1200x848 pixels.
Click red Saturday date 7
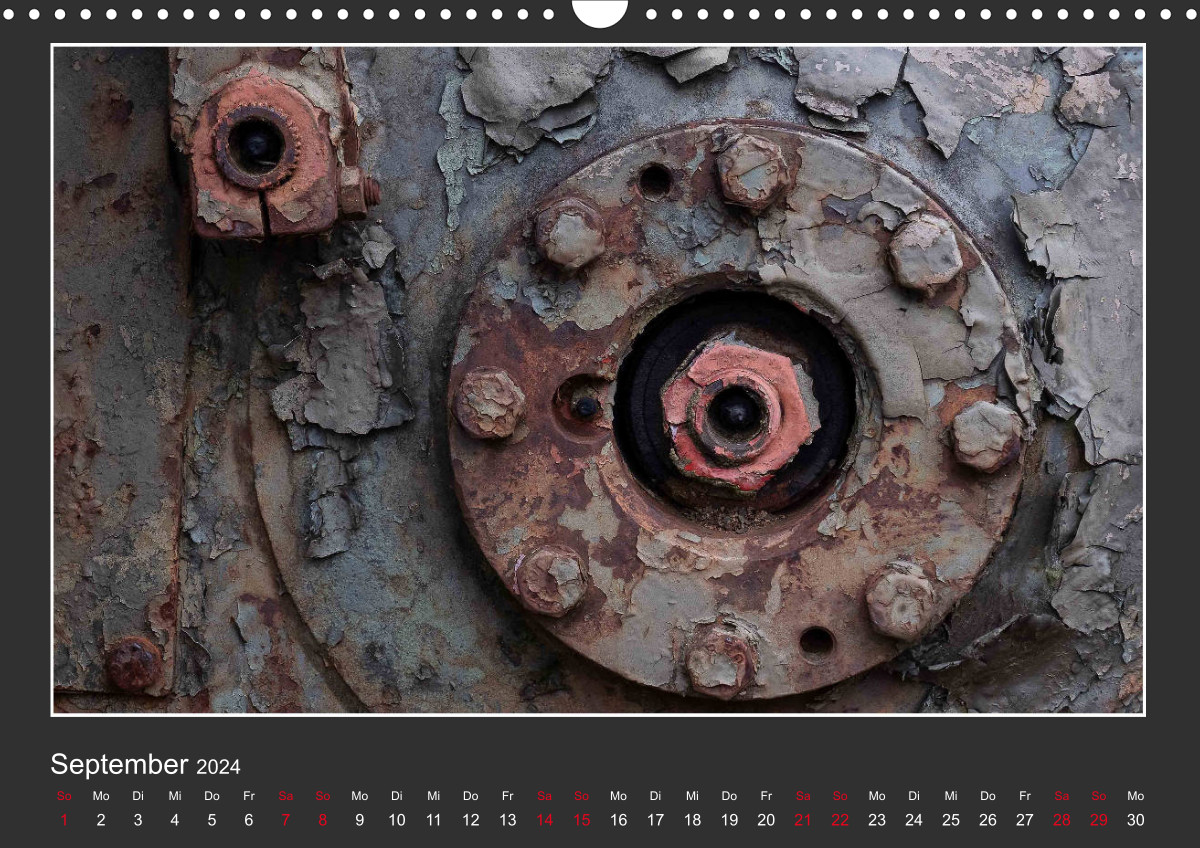click(x=286, y=820)
